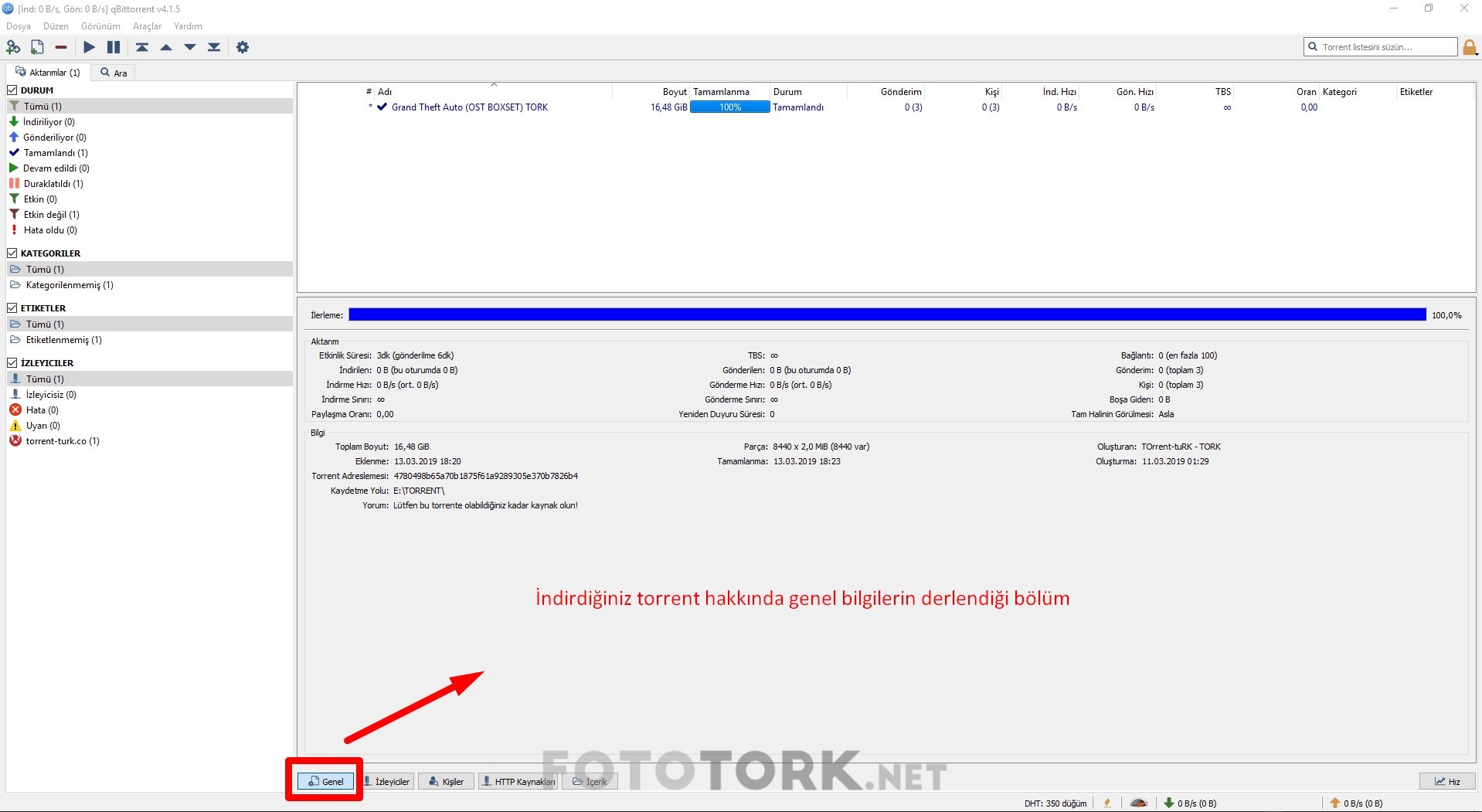Click the resume (play) toolbar icon
The height and width of the screenshot is (812, 1482).
pos(90,47)
